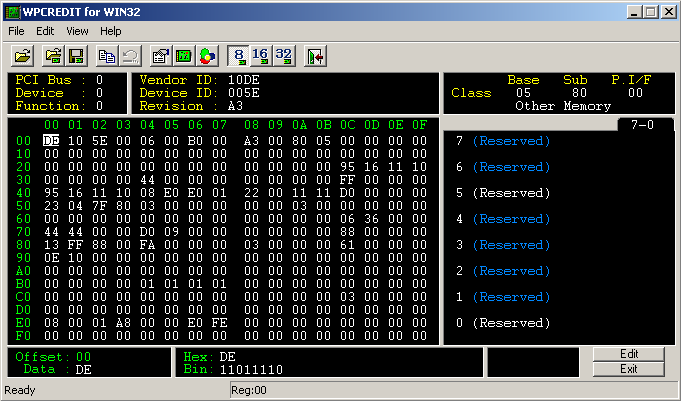Select bit 5 (Reserved) entry
The image size is (681, 401).
click(503, 193)
